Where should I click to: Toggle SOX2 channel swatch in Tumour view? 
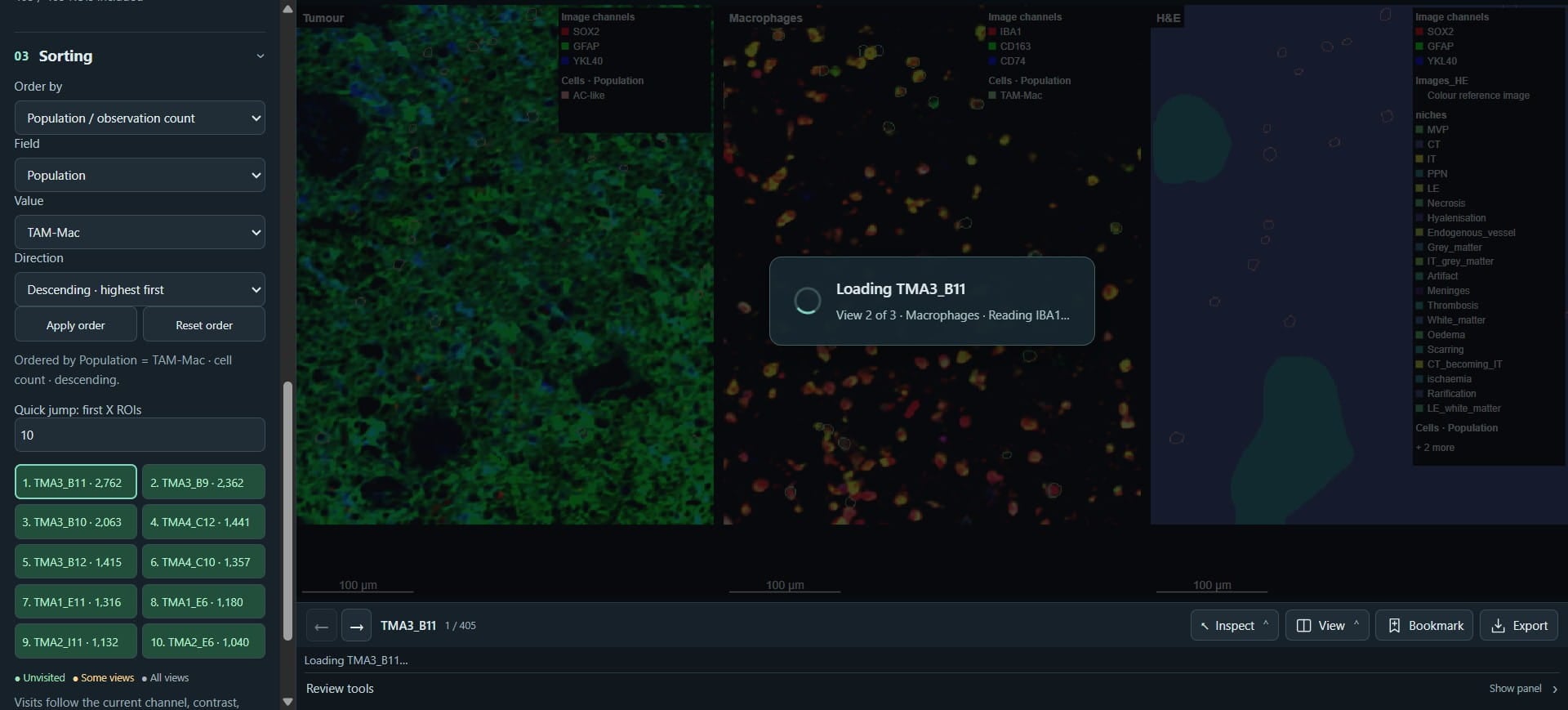pyautogui.click(x=565, y=32)
